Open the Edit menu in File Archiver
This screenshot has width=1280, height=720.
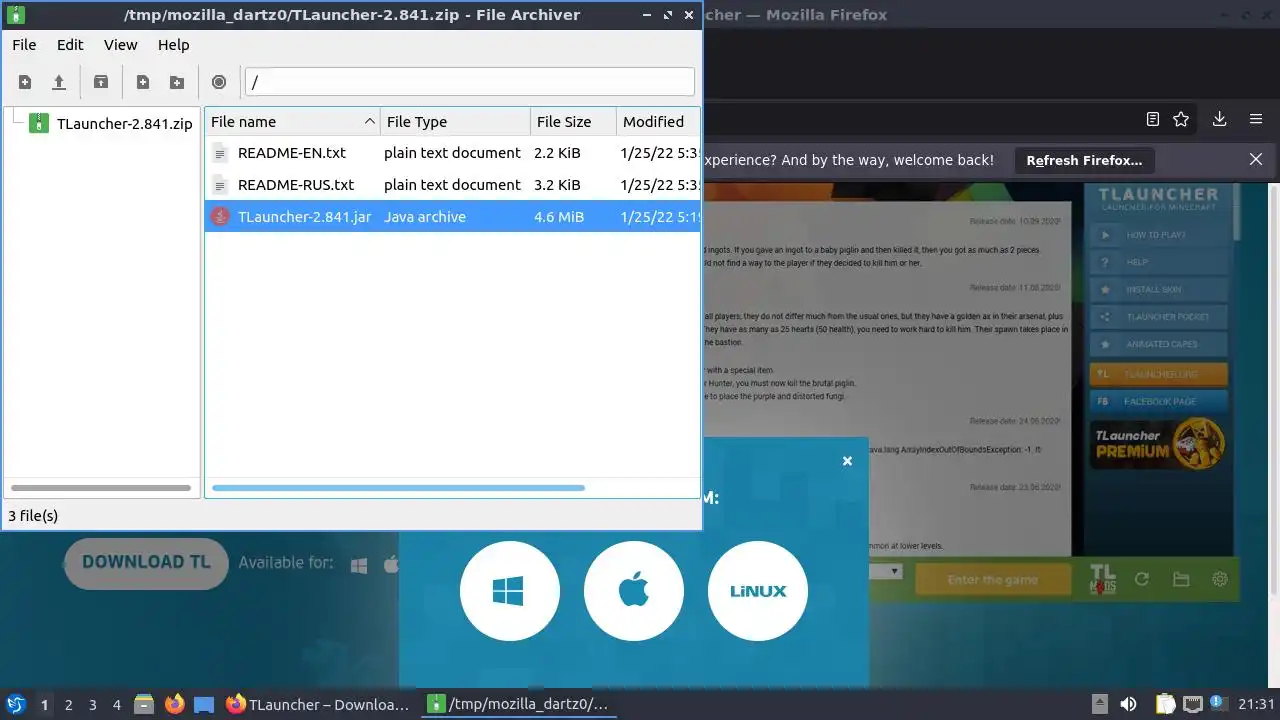pyautogui.click(x=70, y=45)
